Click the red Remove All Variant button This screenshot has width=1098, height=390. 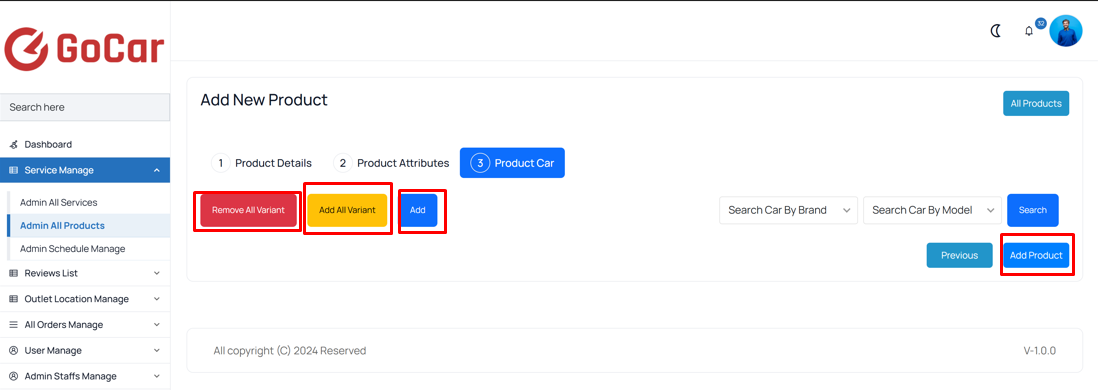(248, 210)
